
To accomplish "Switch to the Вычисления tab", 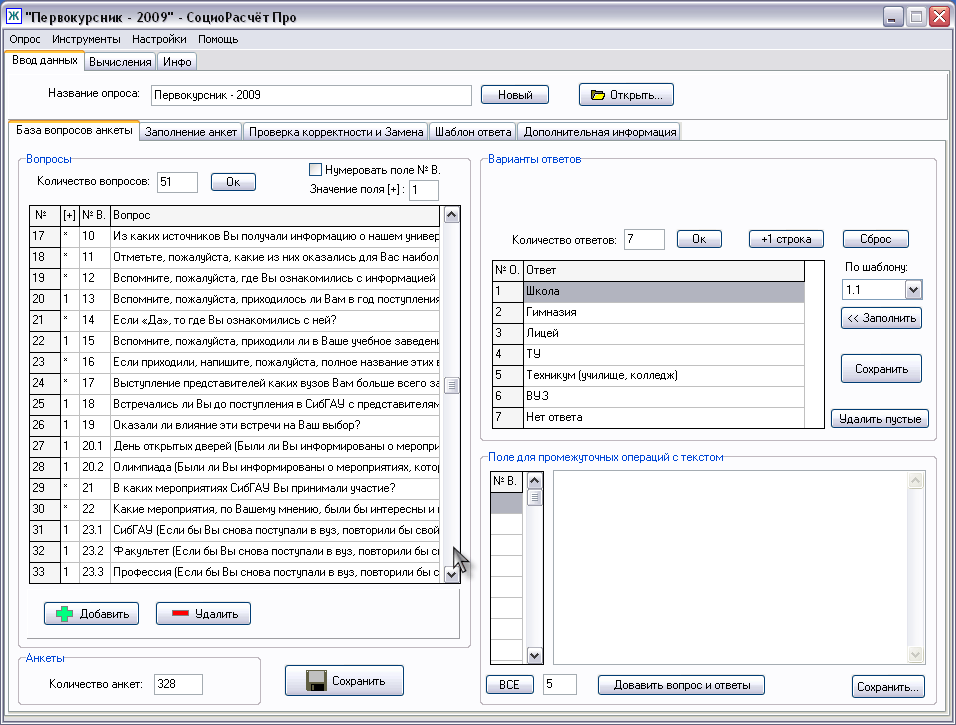I will (x=120, y=62).
